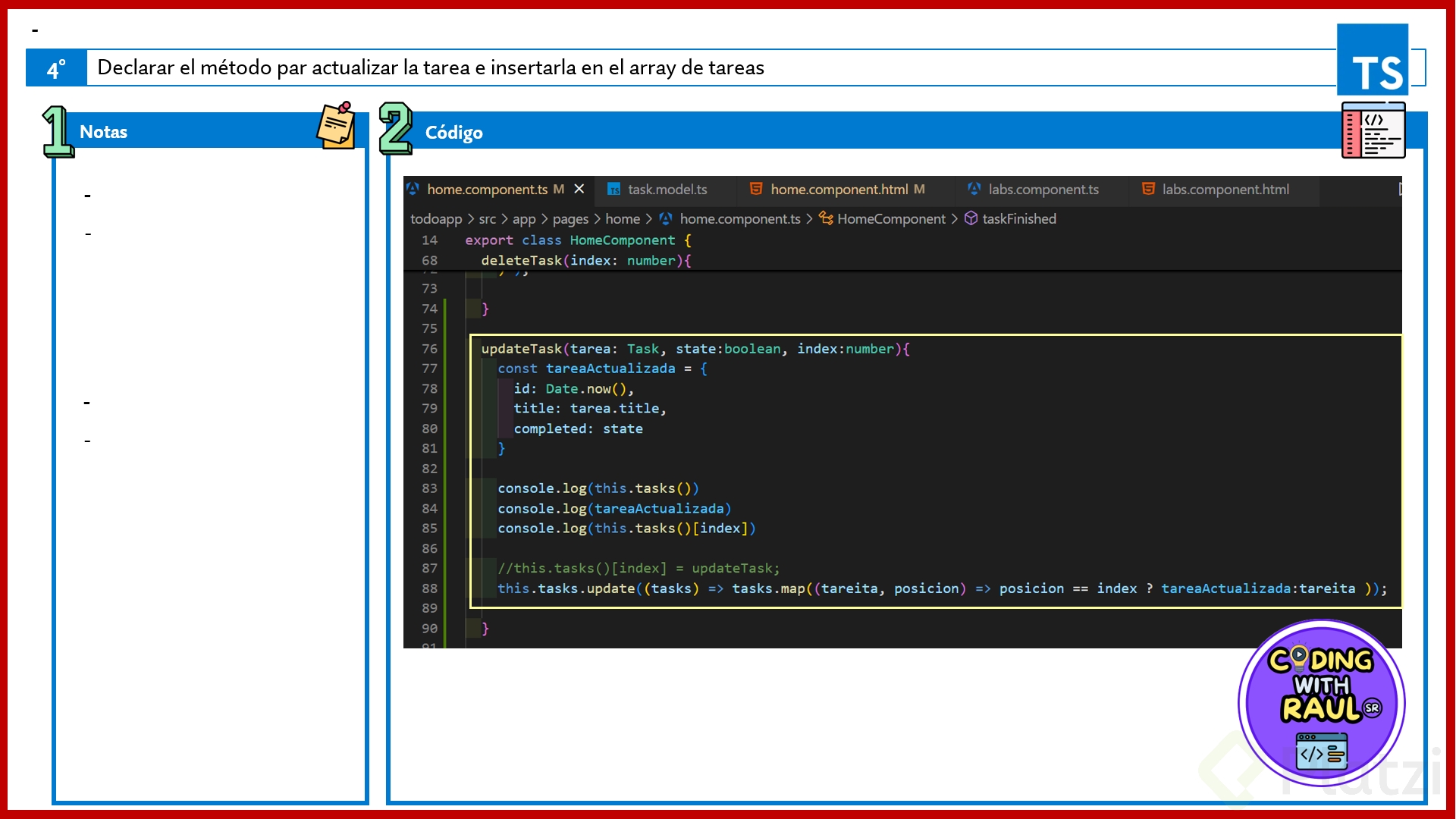Click the Angular icon on labs.component.ts tab
This screenshot has height=819, width=1456.
pos(974,189)
